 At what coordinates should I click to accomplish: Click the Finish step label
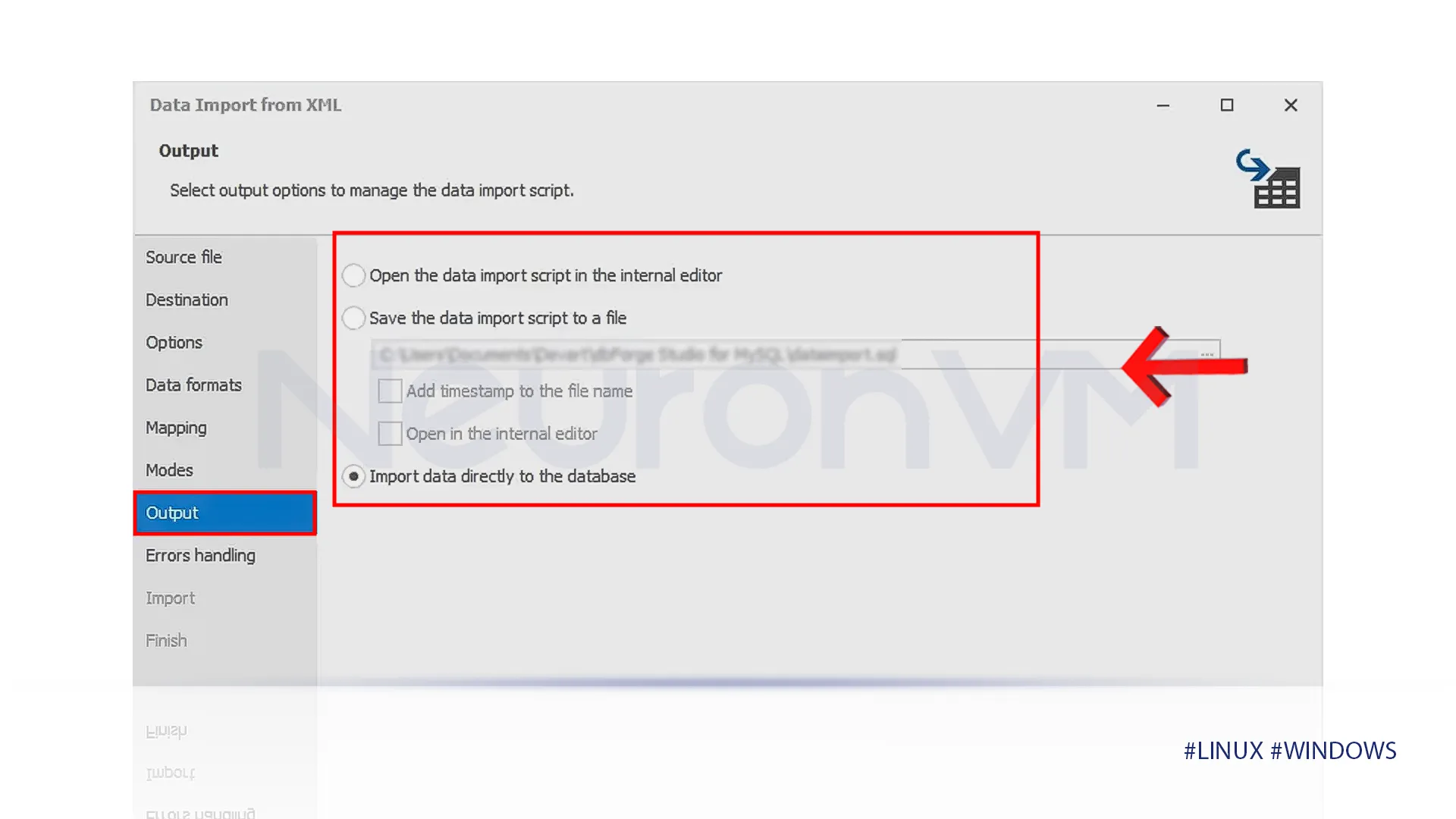click(166, 640)
